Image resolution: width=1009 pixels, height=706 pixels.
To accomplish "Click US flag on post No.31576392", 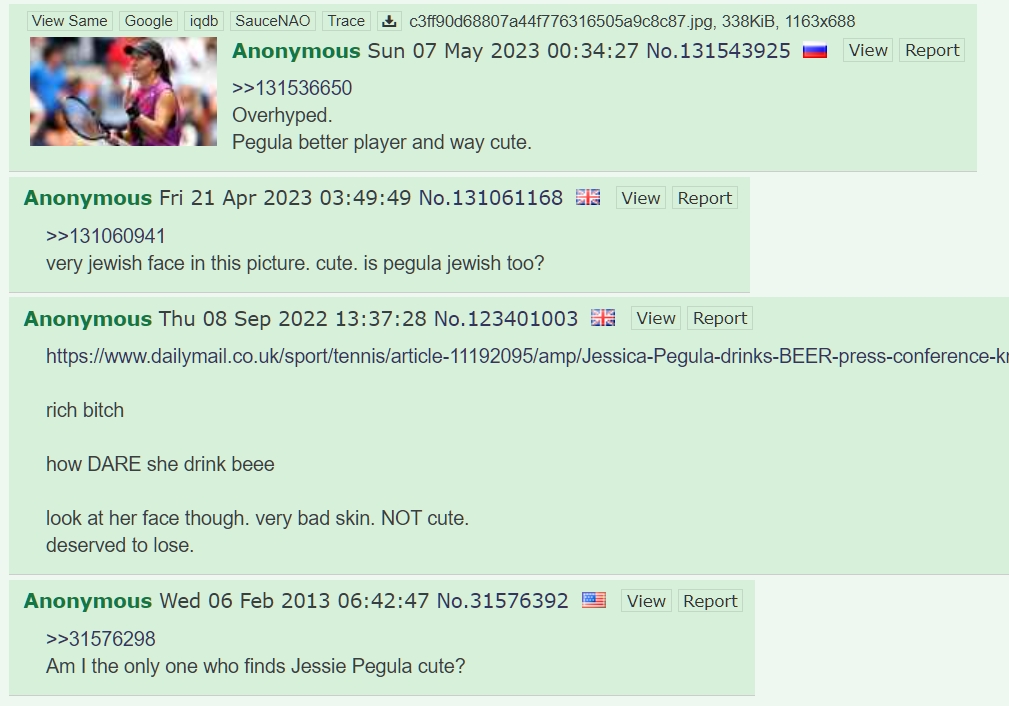I will coord(594,600).
